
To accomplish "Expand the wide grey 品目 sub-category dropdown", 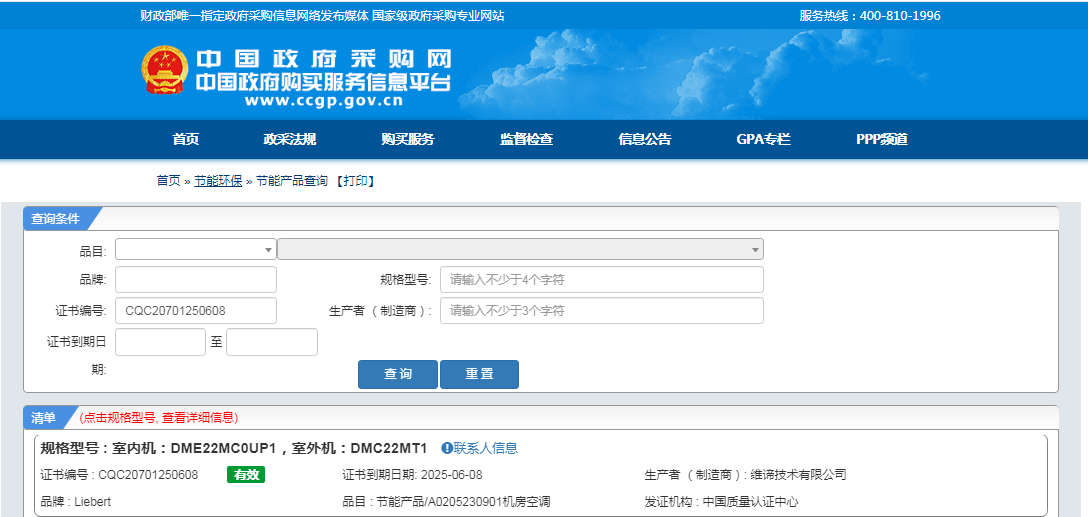I will [x=520, y=249].
